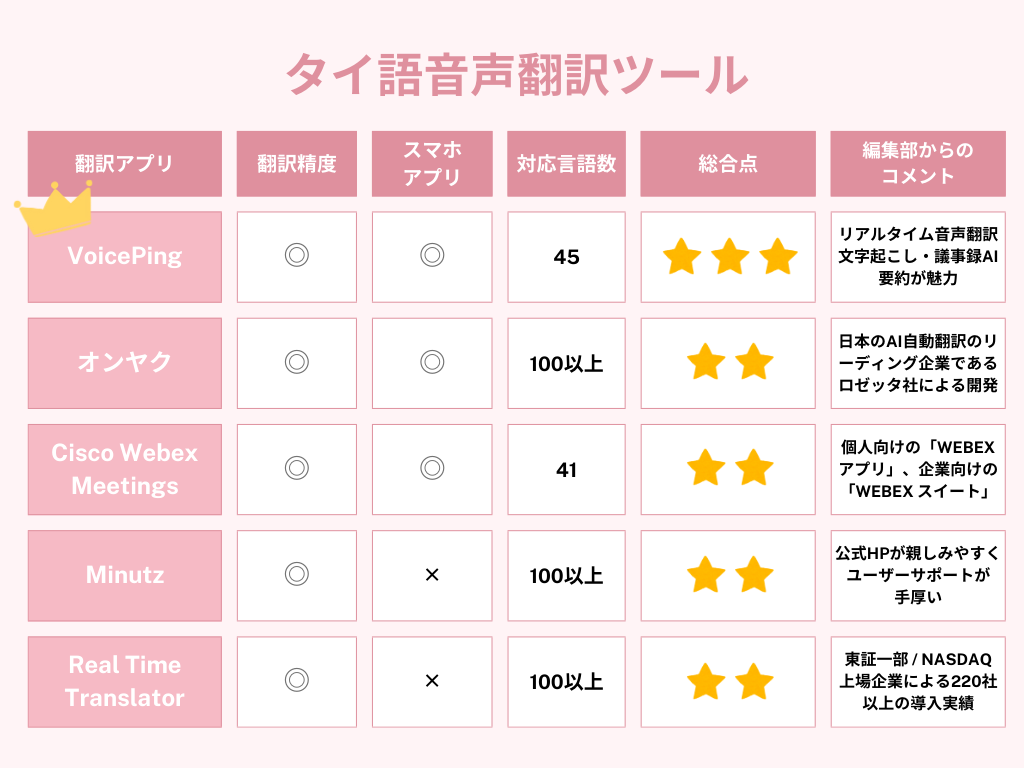Click the double-circle accuracy mark for VoicePing

pyautogui.click(x=296, y=256)
